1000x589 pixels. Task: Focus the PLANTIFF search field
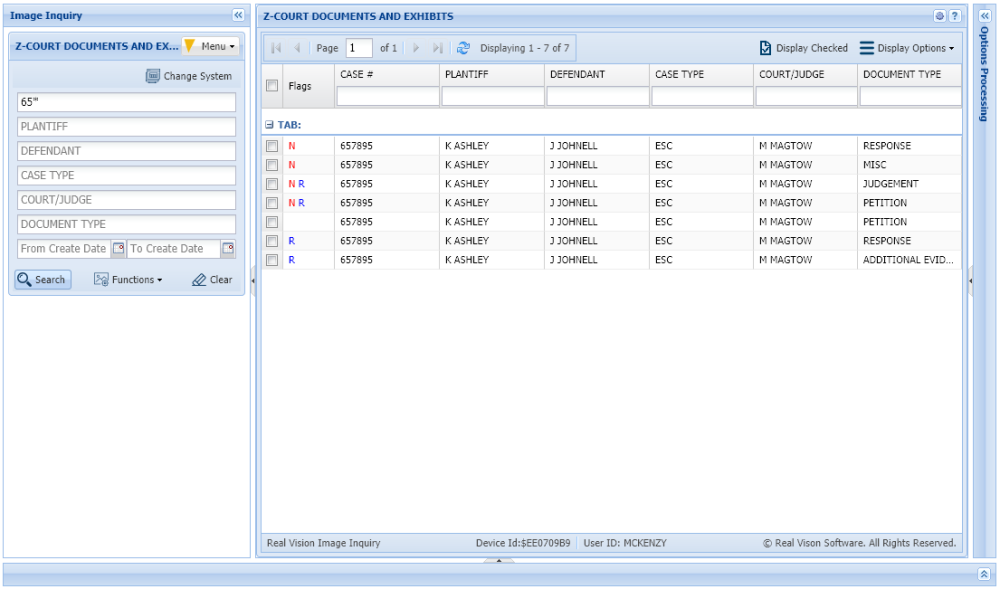click(126, 126)
